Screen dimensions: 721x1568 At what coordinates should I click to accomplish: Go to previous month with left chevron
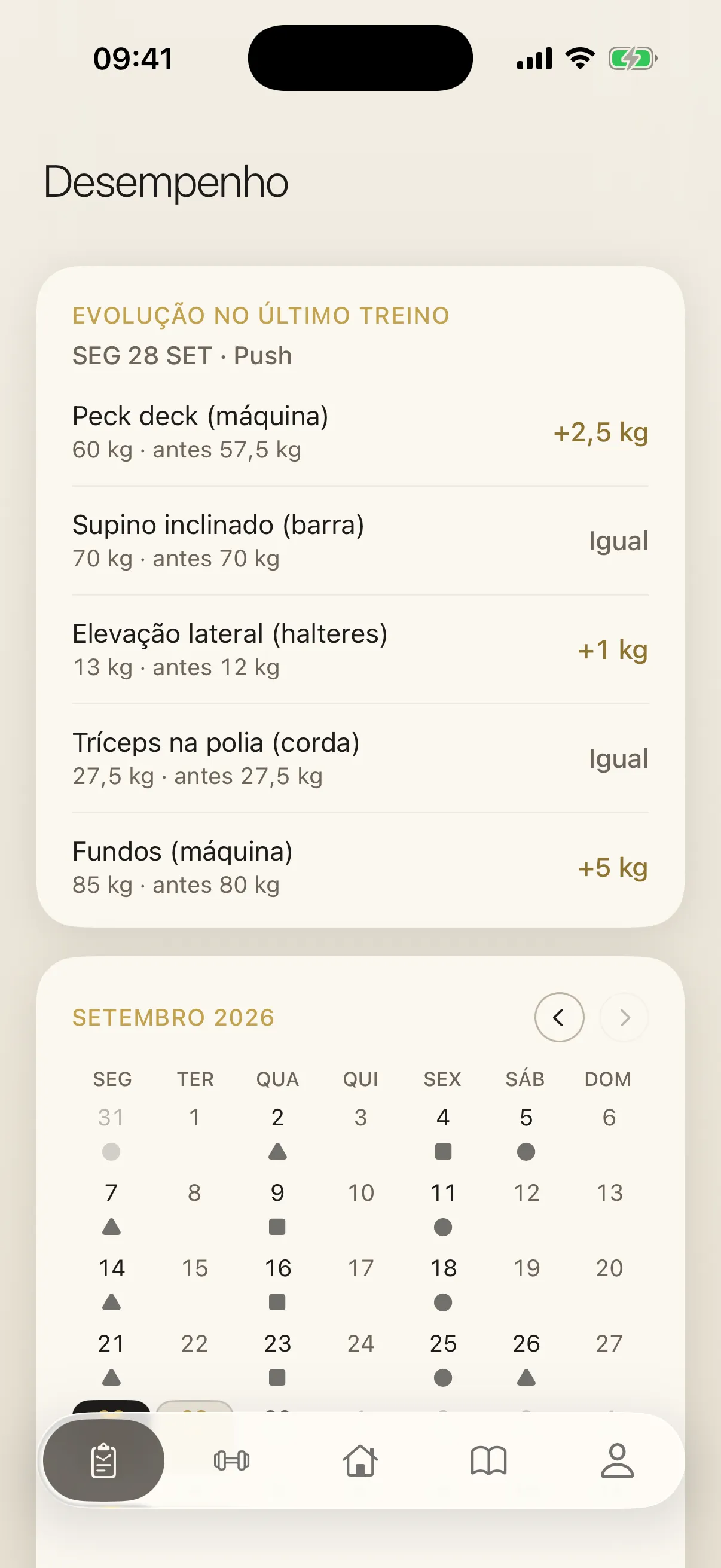tap(559, 1017)
